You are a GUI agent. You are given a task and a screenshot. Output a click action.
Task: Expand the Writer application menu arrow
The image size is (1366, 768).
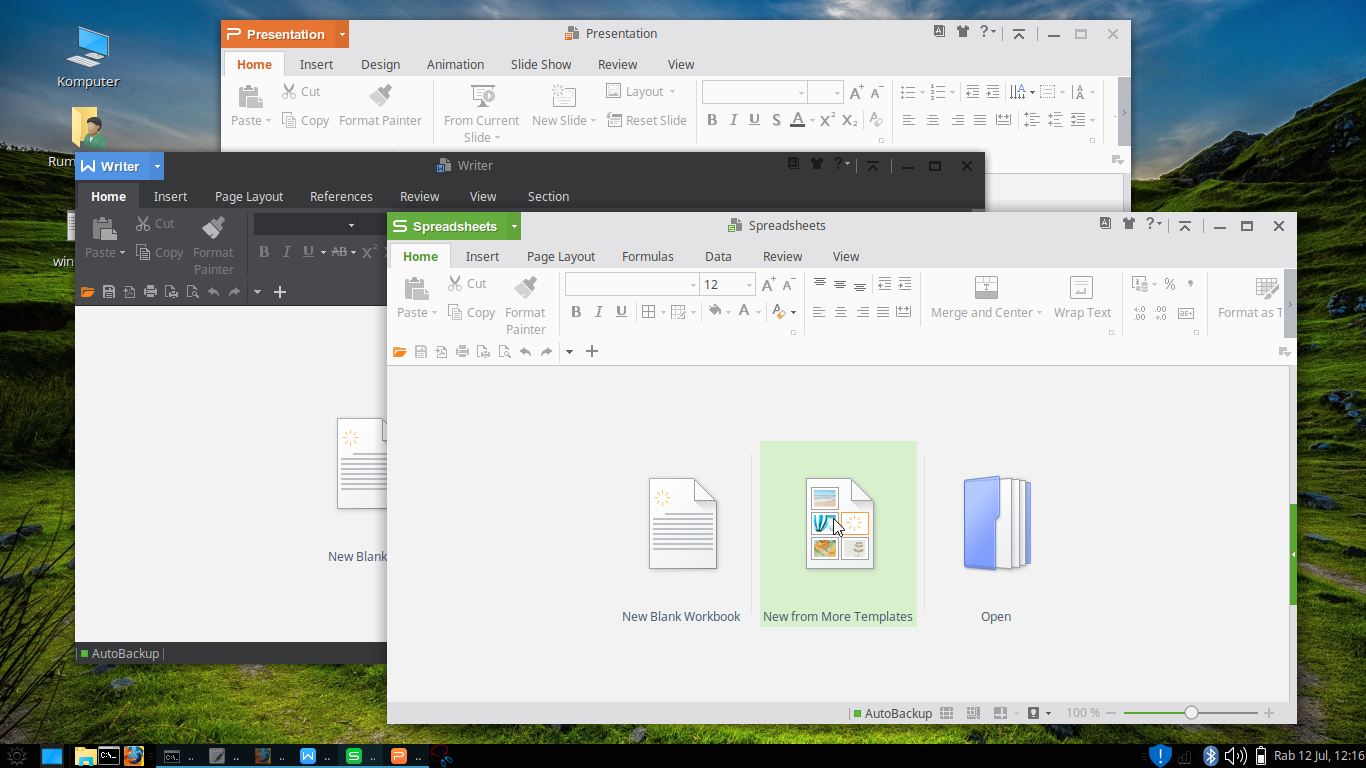(157, 166)
